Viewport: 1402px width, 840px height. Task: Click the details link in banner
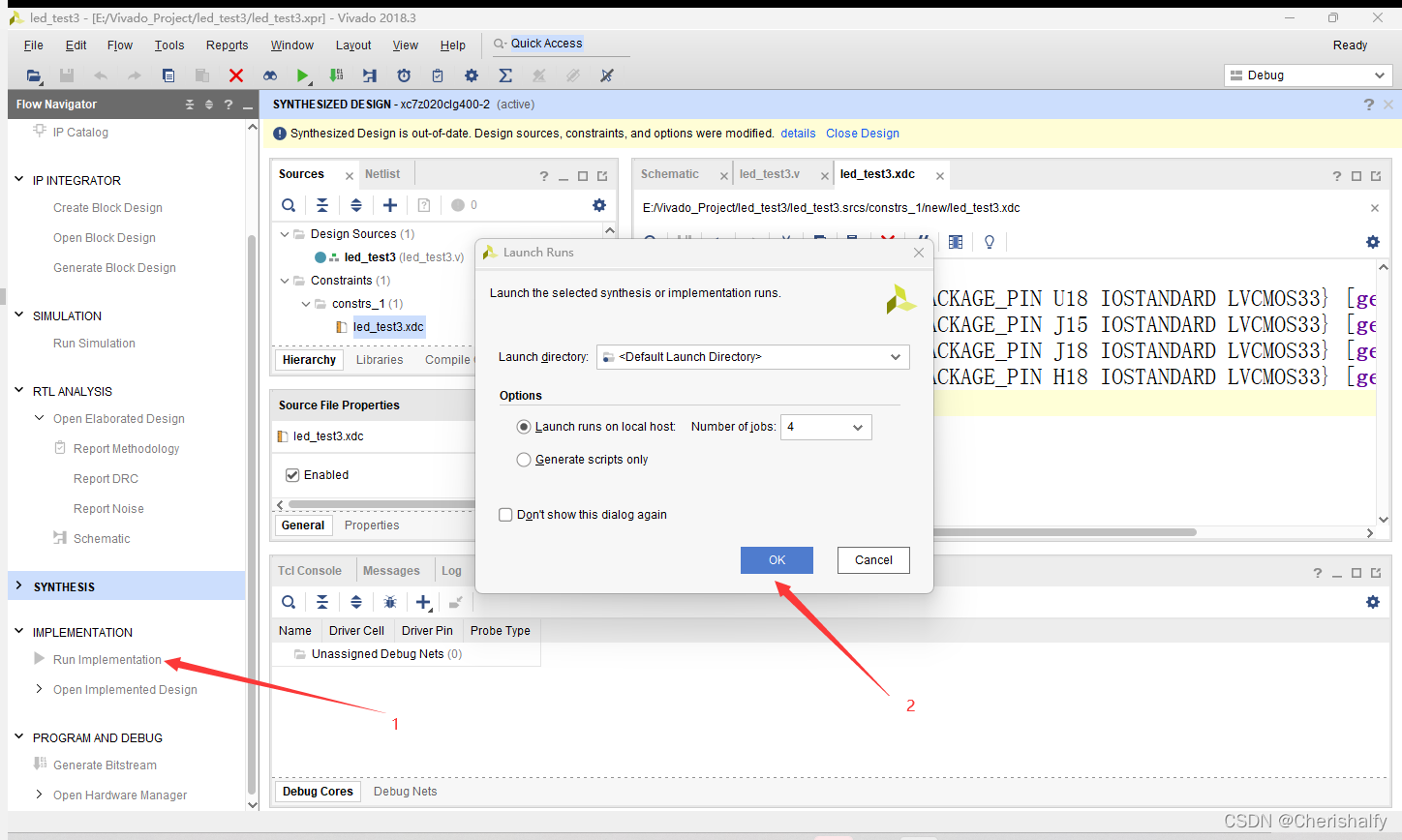pos(799,134)
